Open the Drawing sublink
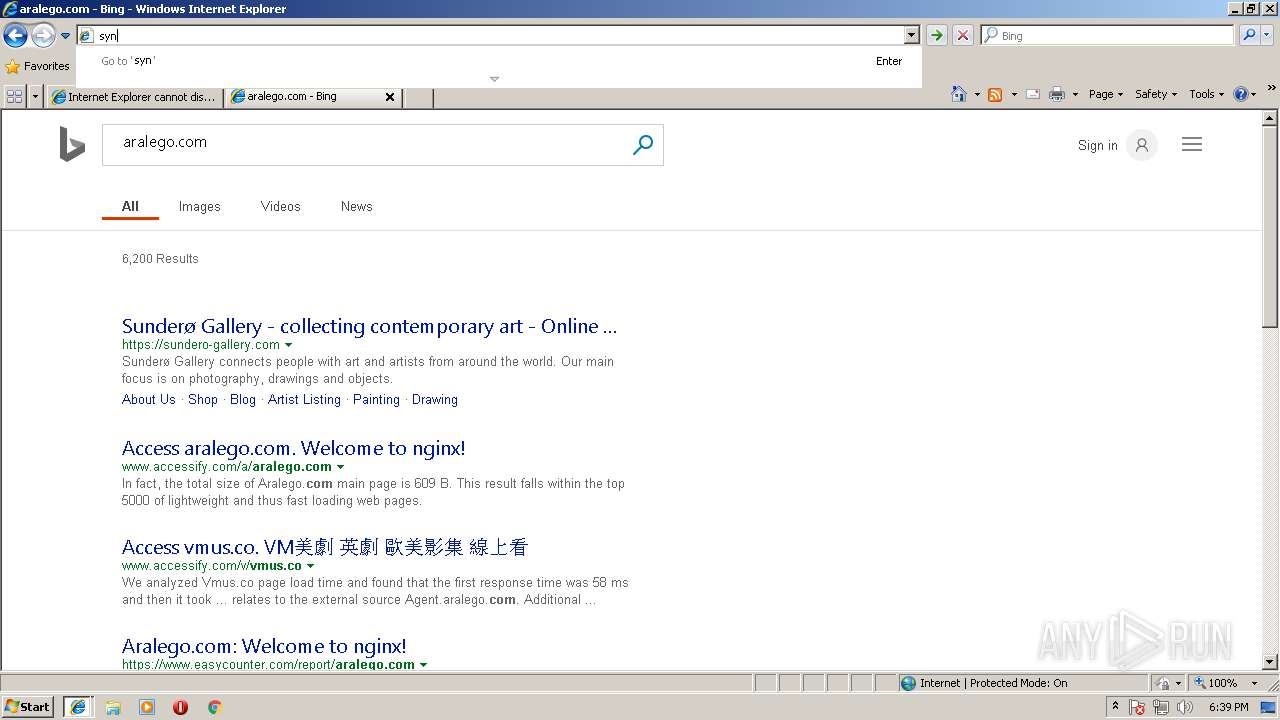The width and height of the screenshot is (1280, 720). click(435, 399)
